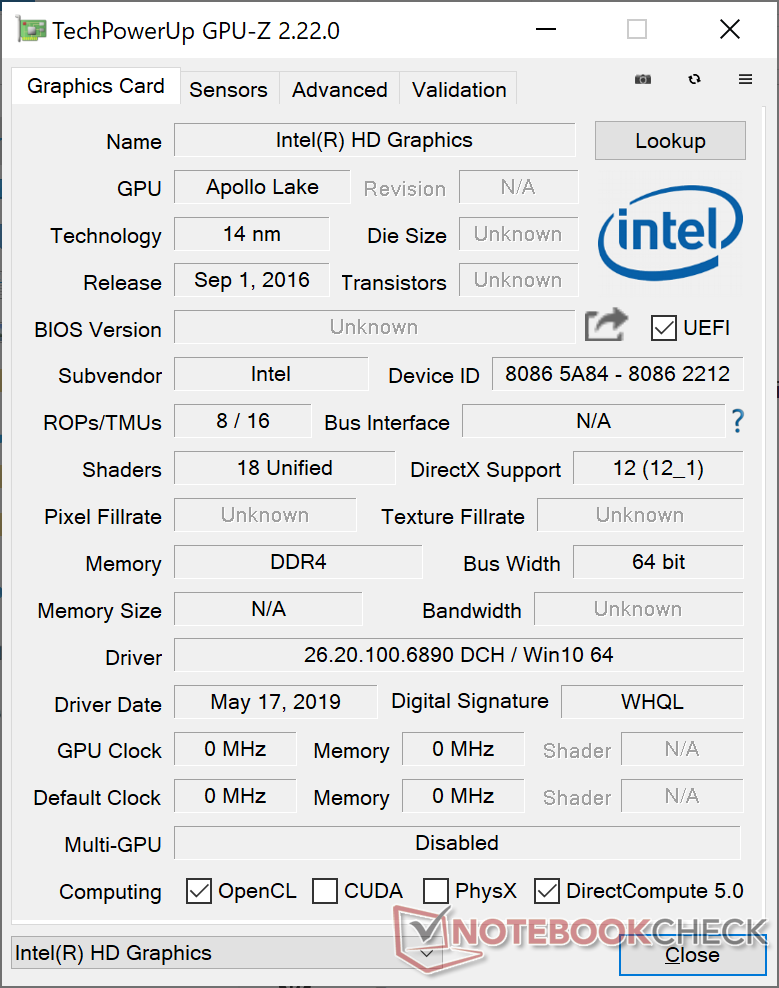Click the Intel logo
Screen dimensions: 779x988
coord(670,233)
